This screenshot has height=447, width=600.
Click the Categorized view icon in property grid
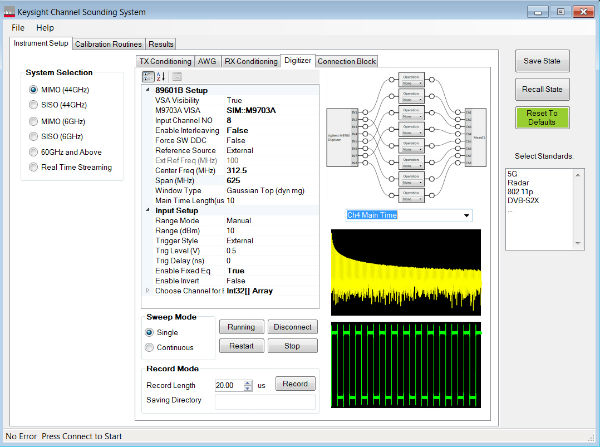point(148,76)
